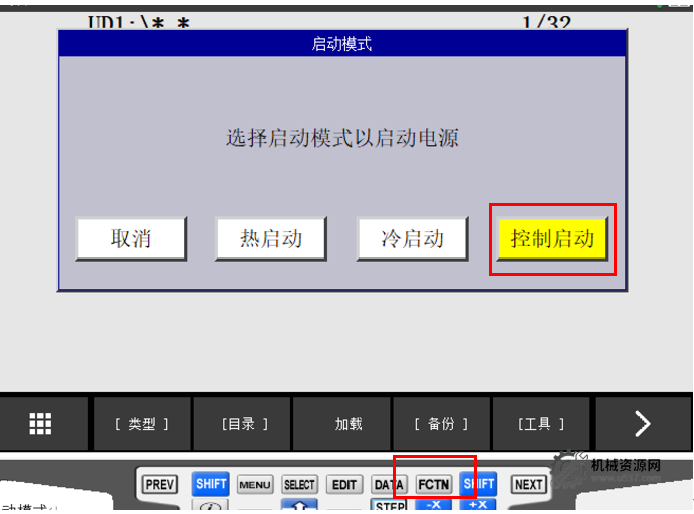Hit the blue up-arrow cursor key
This screenshot has width=694, height=514.
[x=299, y=506]
